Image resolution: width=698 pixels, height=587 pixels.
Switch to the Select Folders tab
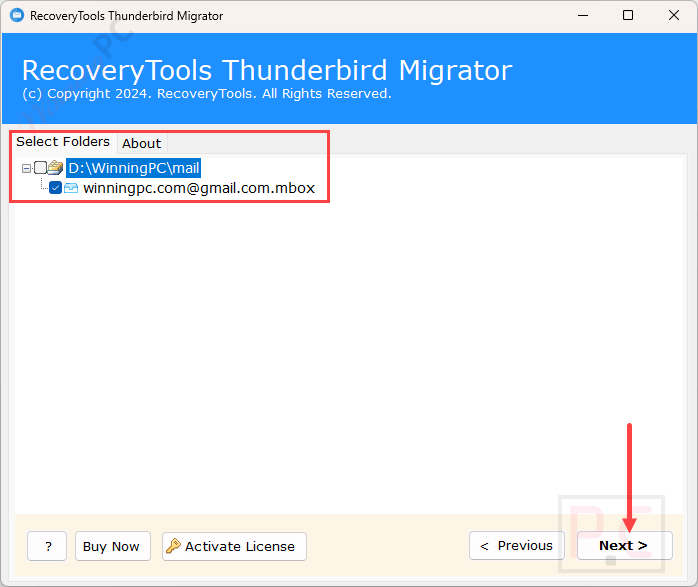pos(63,142)
